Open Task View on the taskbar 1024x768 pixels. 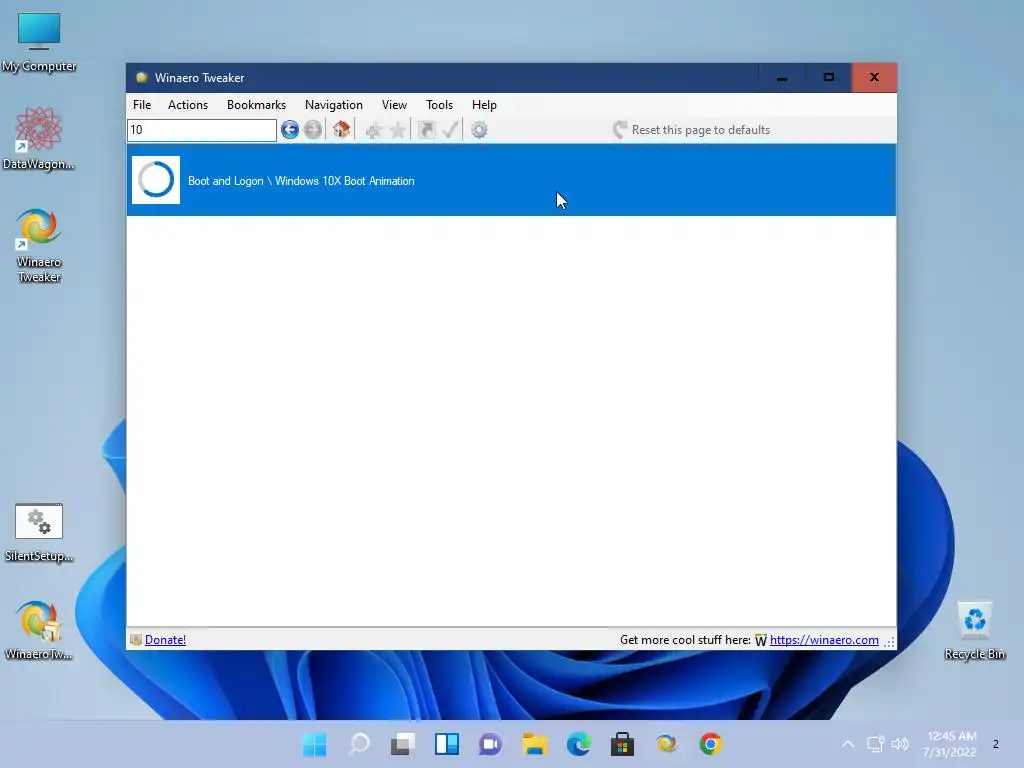point(403,744)
